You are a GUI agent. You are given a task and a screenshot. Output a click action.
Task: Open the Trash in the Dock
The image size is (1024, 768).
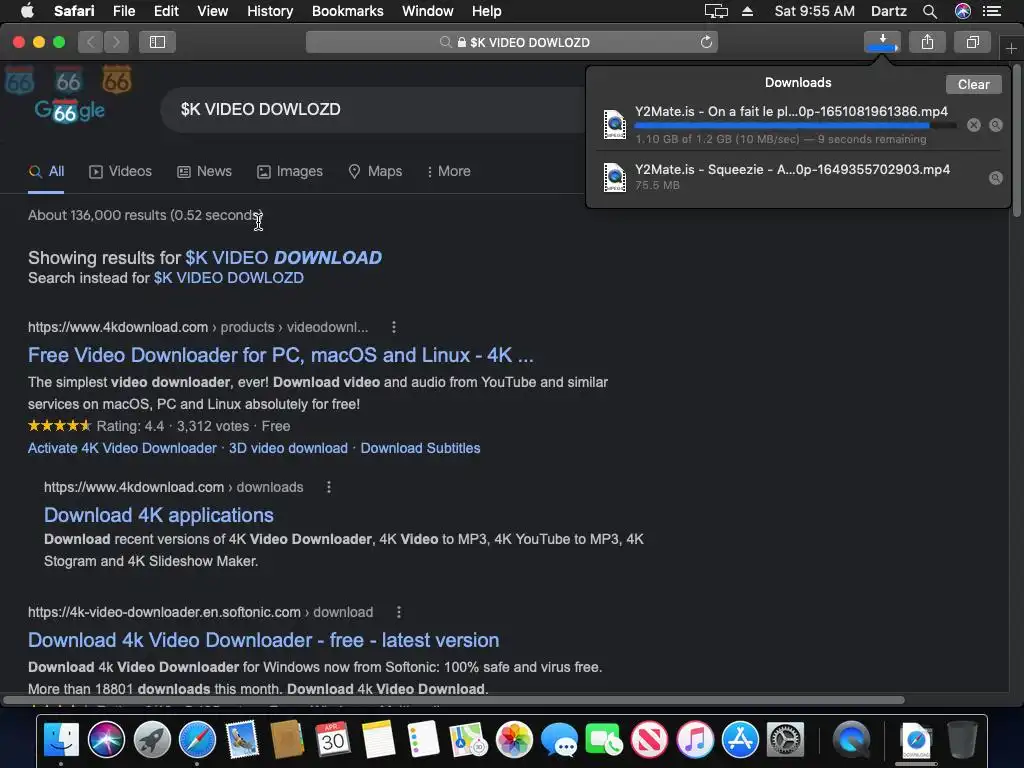pos(962,740)
